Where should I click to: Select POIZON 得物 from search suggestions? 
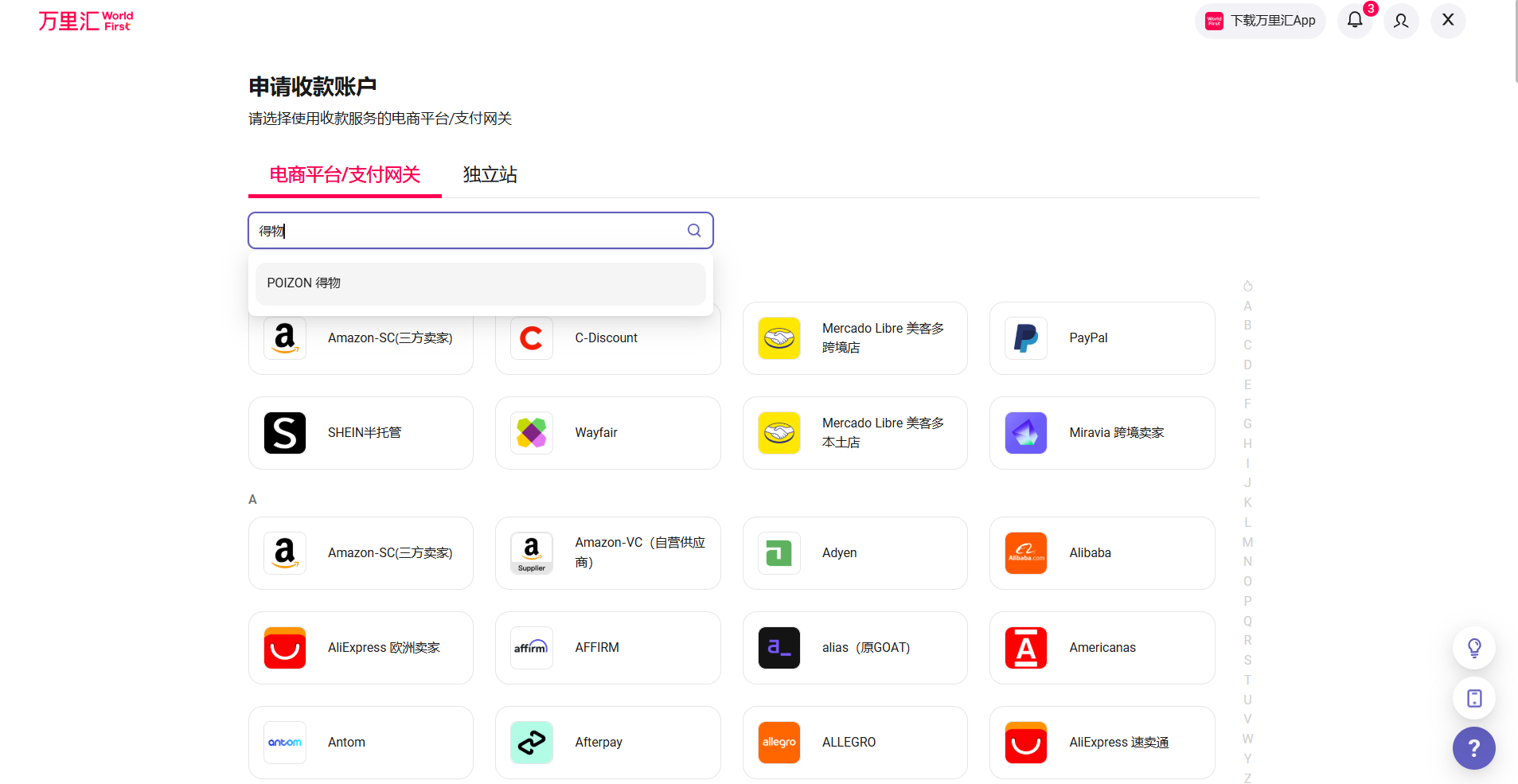click(x=480, y=283)
